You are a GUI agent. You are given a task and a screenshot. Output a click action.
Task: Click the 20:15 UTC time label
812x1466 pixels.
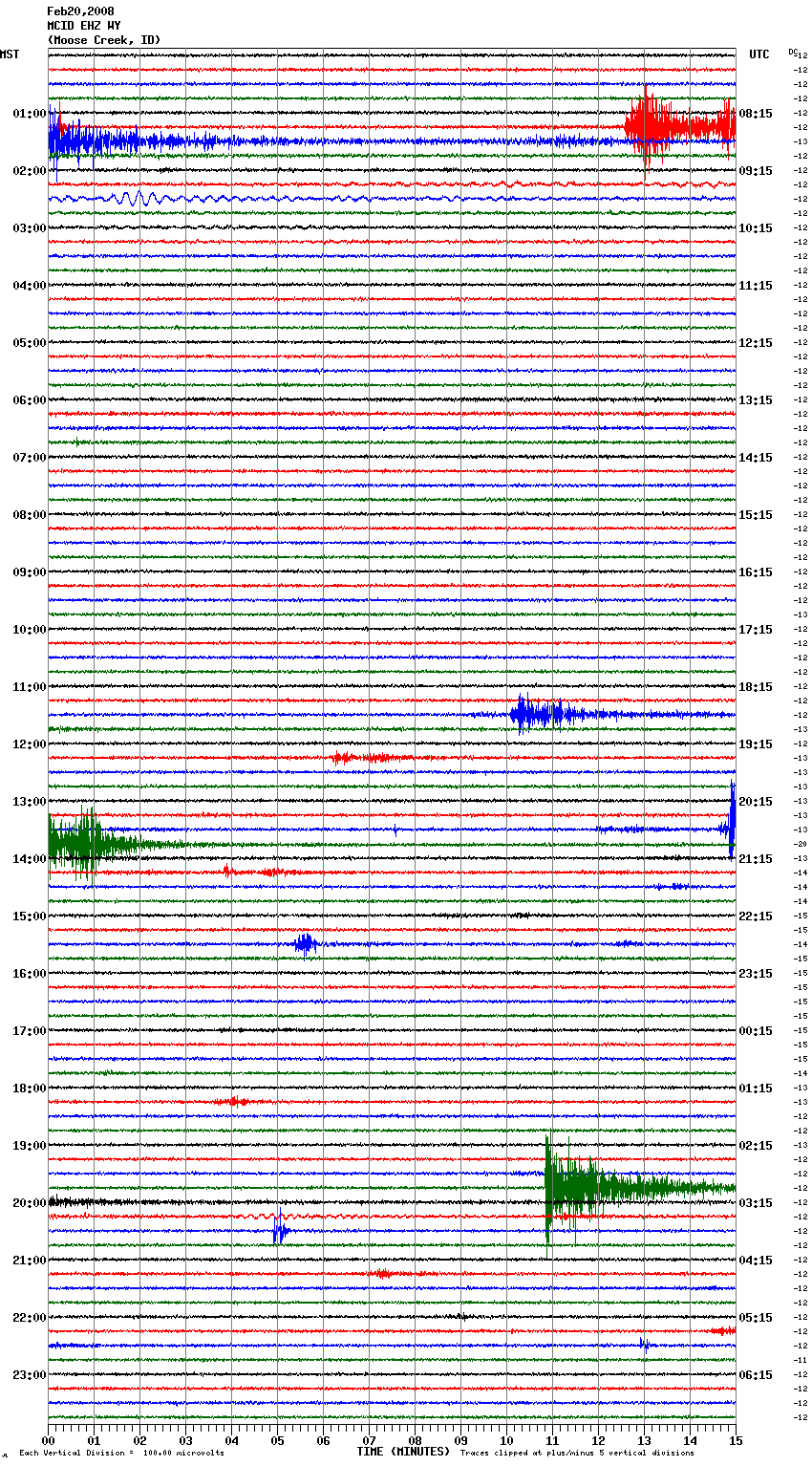click(756, 802)
